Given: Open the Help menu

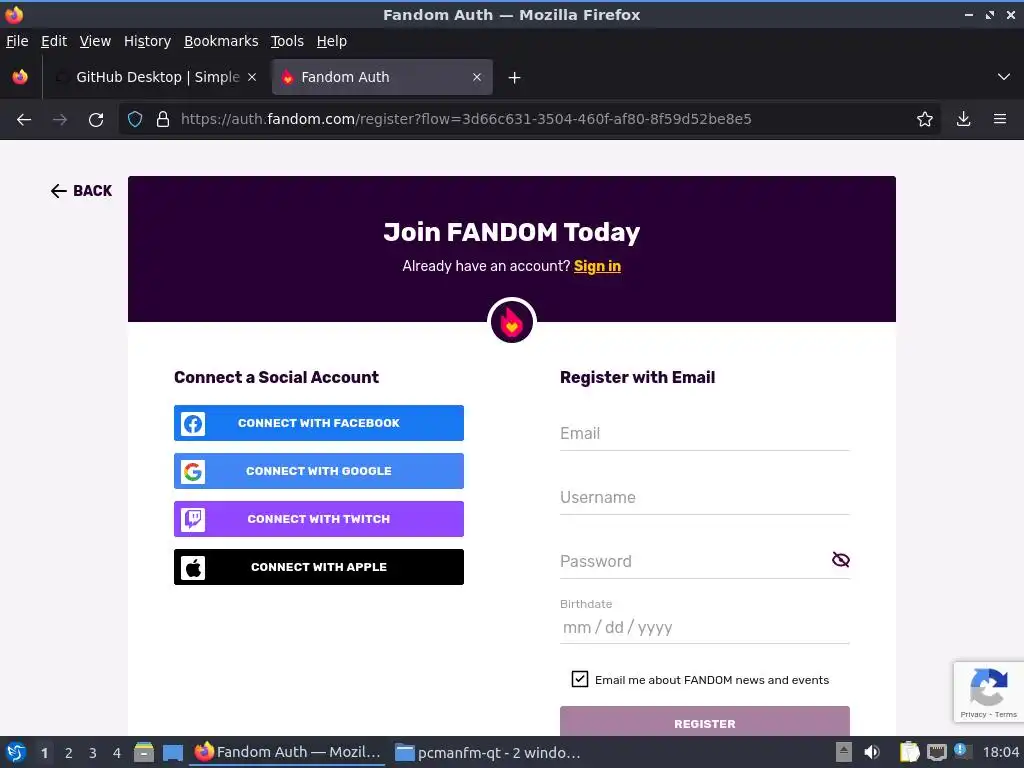Looking at the screenshot, I should point(332,41).
